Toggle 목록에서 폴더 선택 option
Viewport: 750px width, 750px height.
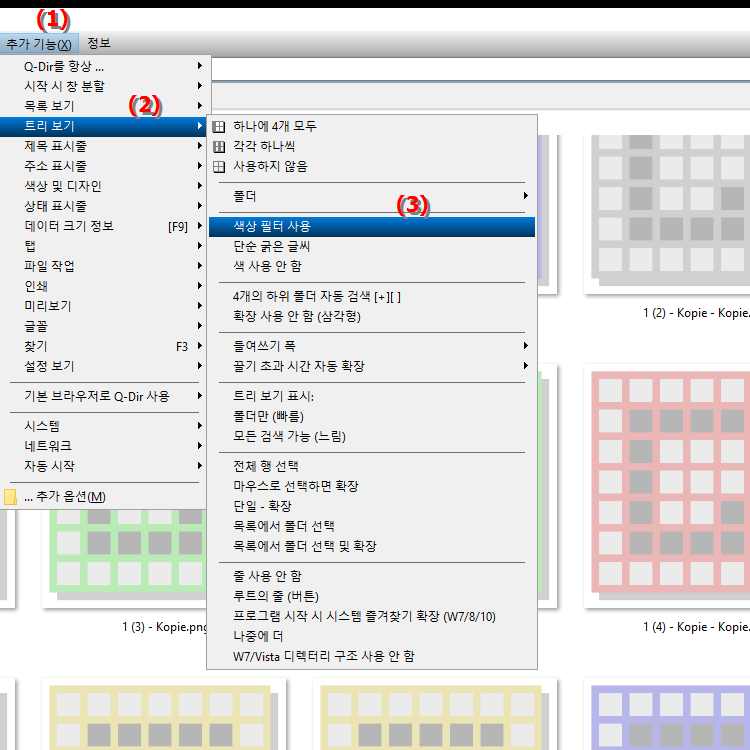372,527
